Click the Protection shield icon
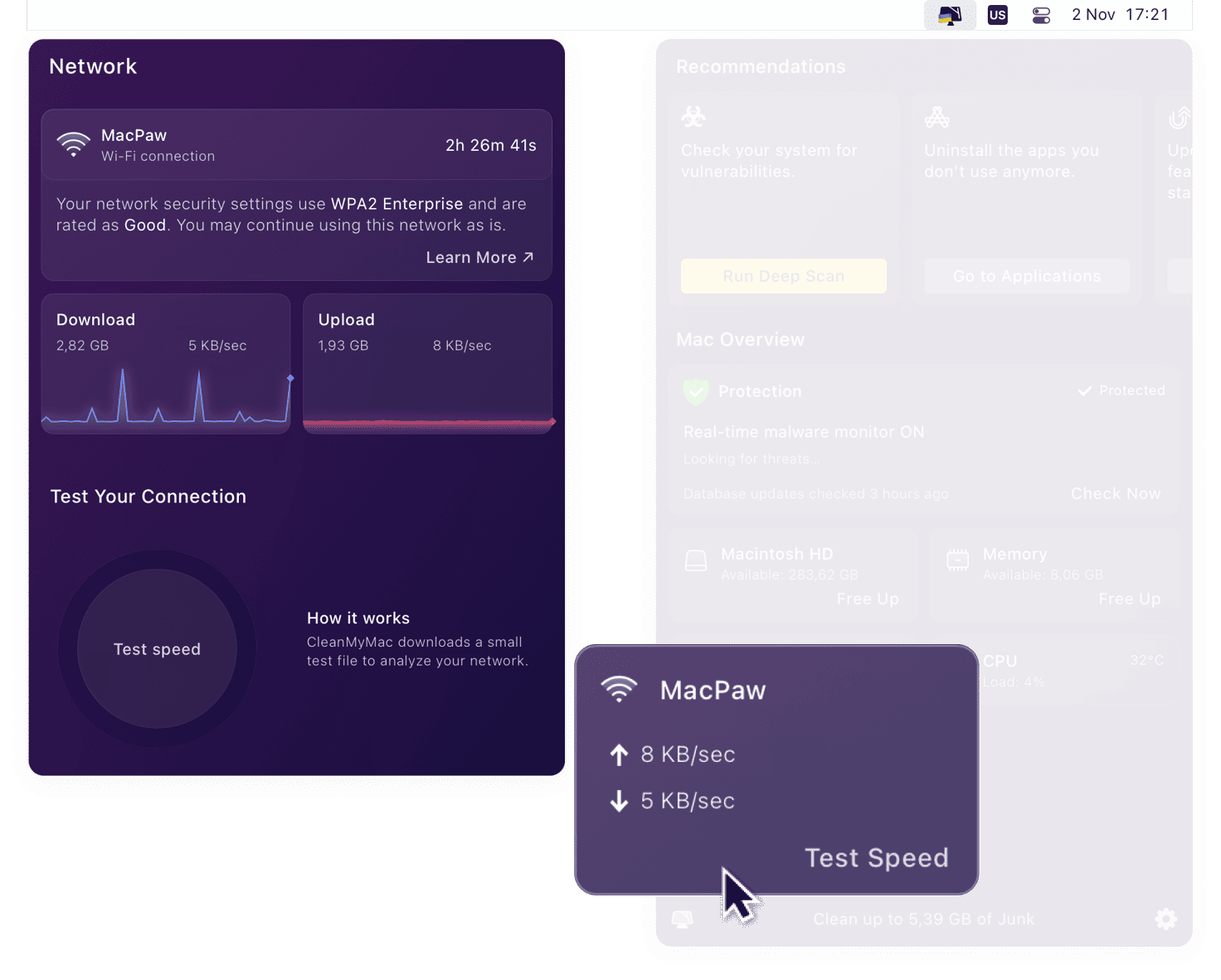 pyautogui.click(x=696, y=391)
